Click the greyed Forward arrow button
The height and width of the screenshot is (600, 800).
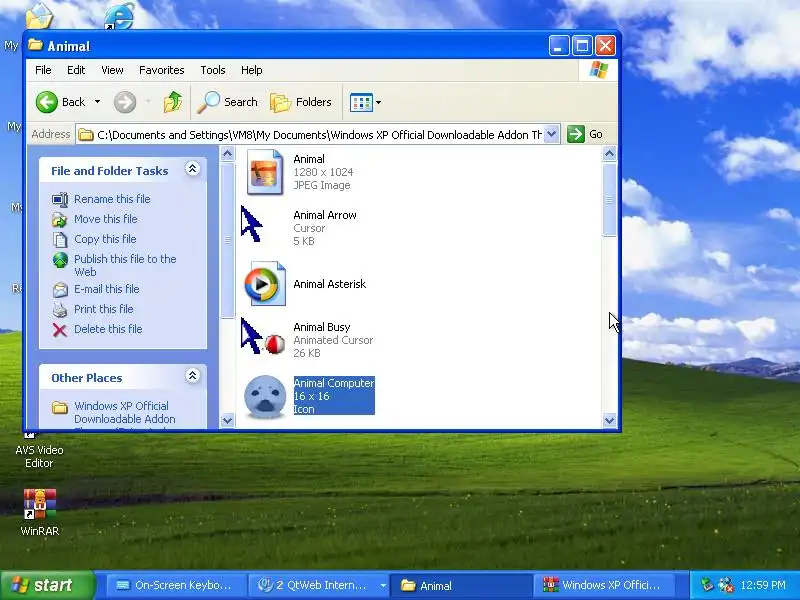coord(124,102)
